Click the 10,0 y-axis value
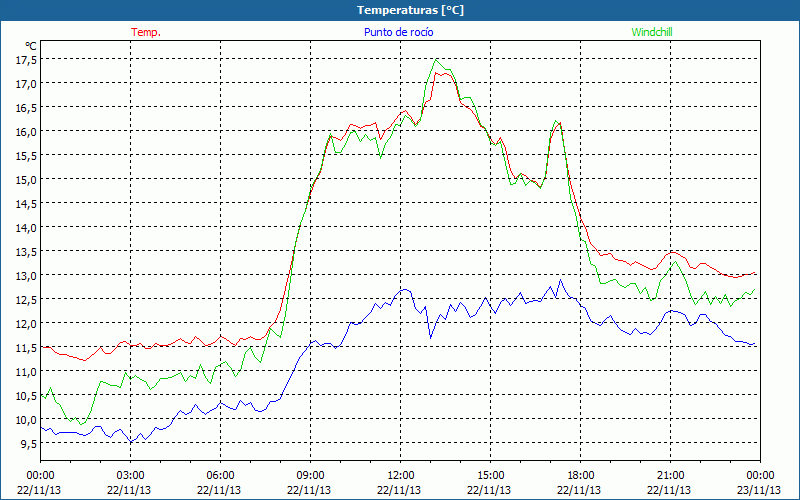Screen dimensions: 800x500 (27, 420)
